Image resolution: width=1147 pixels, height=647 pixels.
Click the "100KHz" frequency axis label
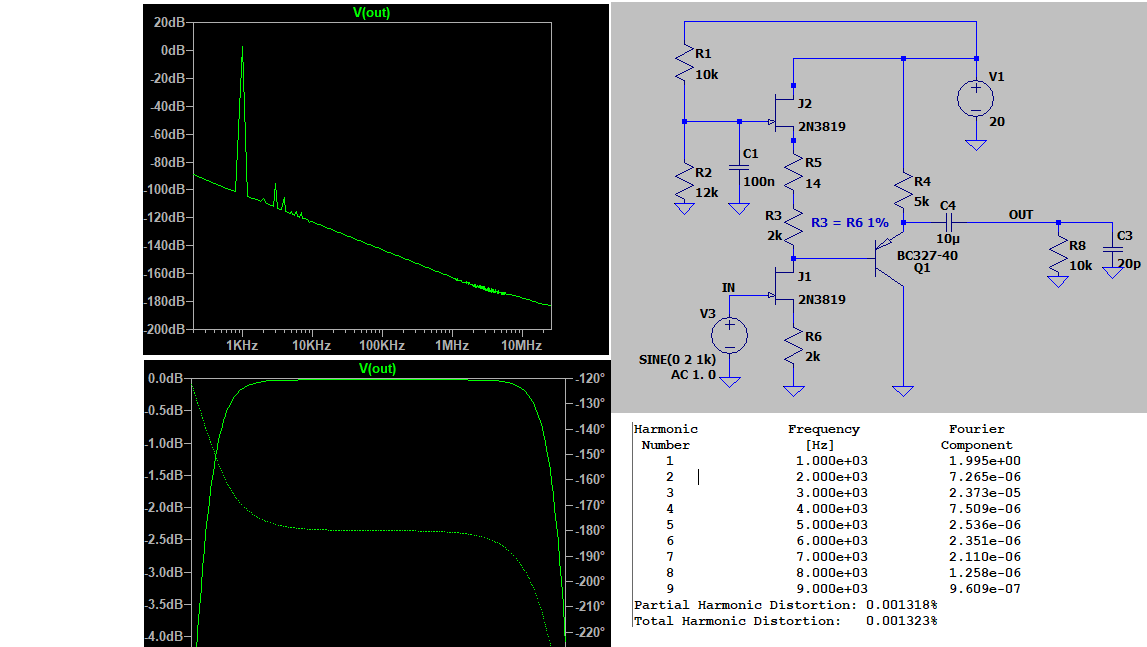[x=382, y=345]
